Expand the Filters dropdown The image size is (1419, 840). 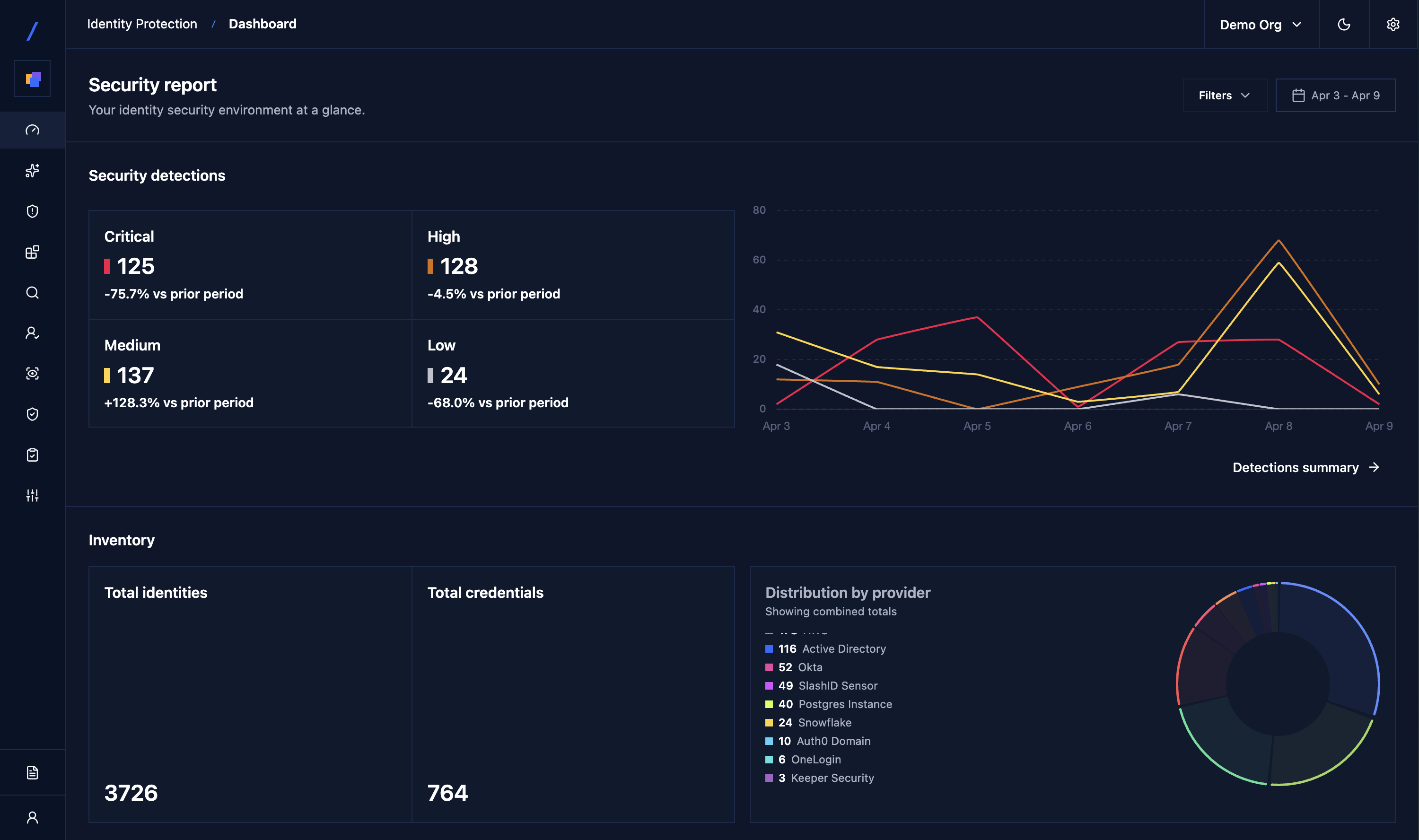[x=1224, y=95]
